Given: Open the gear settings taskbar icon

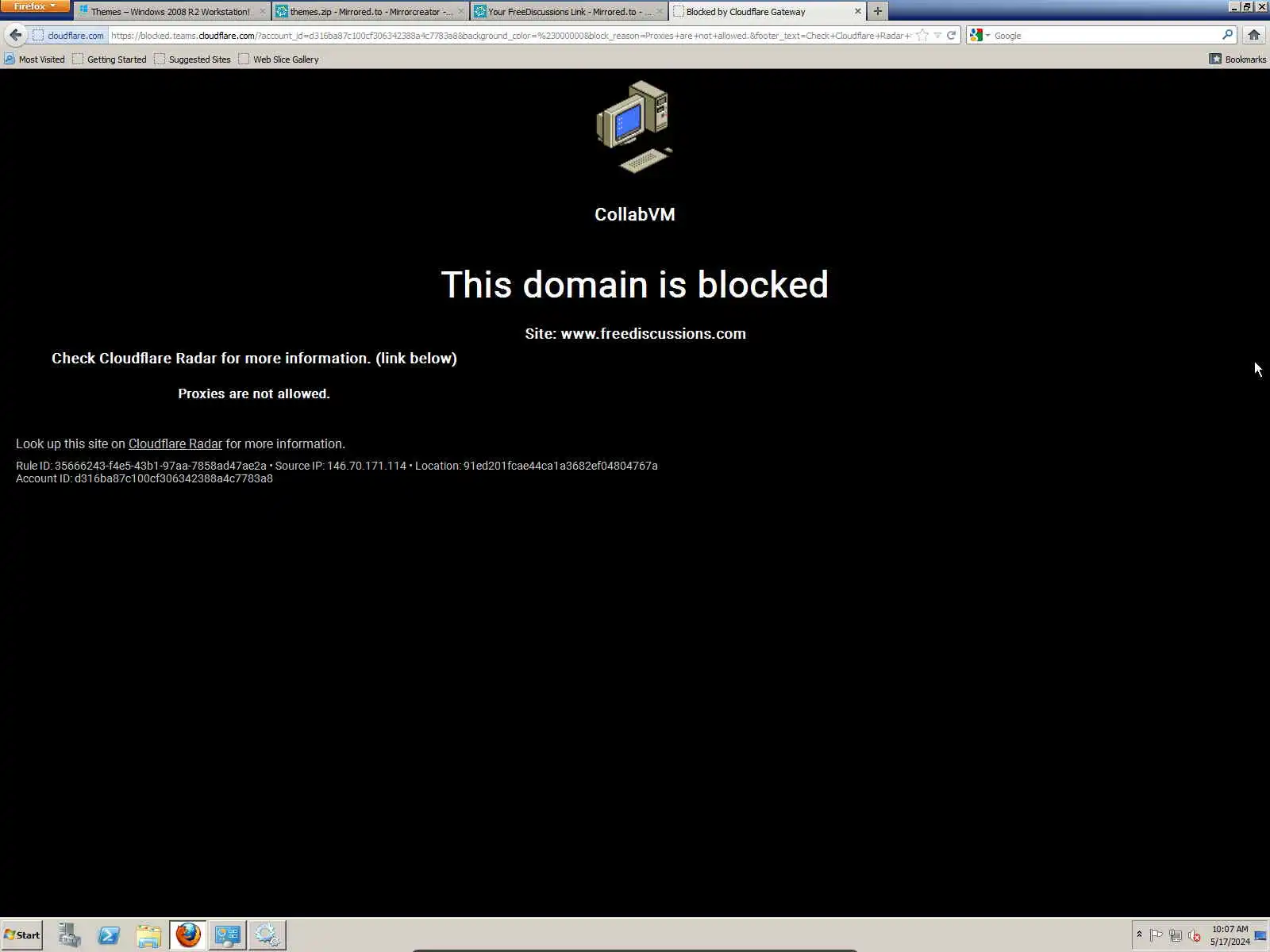Looking at the screenshot, I should [267, 935].
